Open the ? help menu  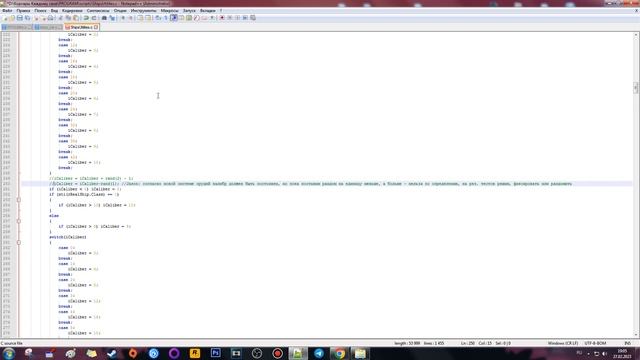click(x=221, y=11)
